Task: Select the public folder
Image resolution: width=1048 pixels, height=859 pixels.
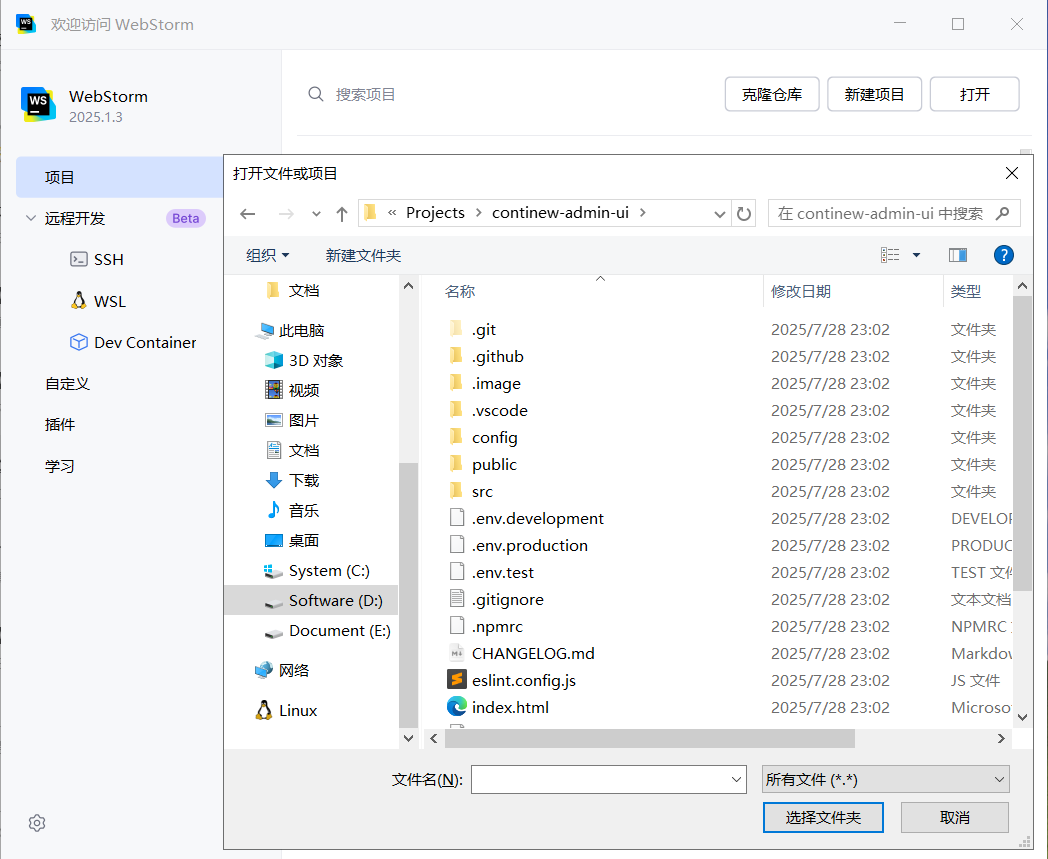Action: 483,464
